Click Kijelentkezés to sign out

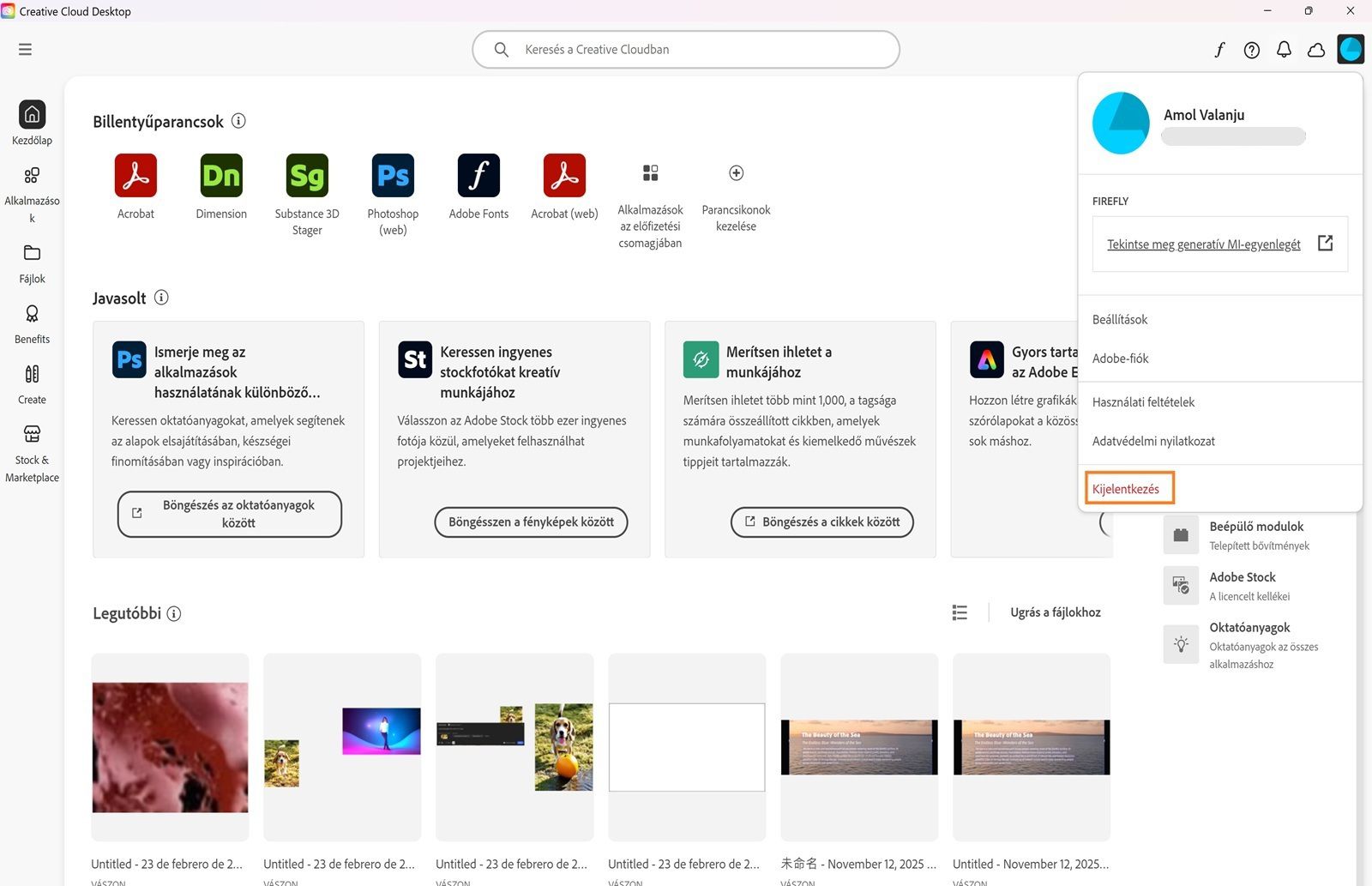pyautogui.click(x=1126, y=489)
